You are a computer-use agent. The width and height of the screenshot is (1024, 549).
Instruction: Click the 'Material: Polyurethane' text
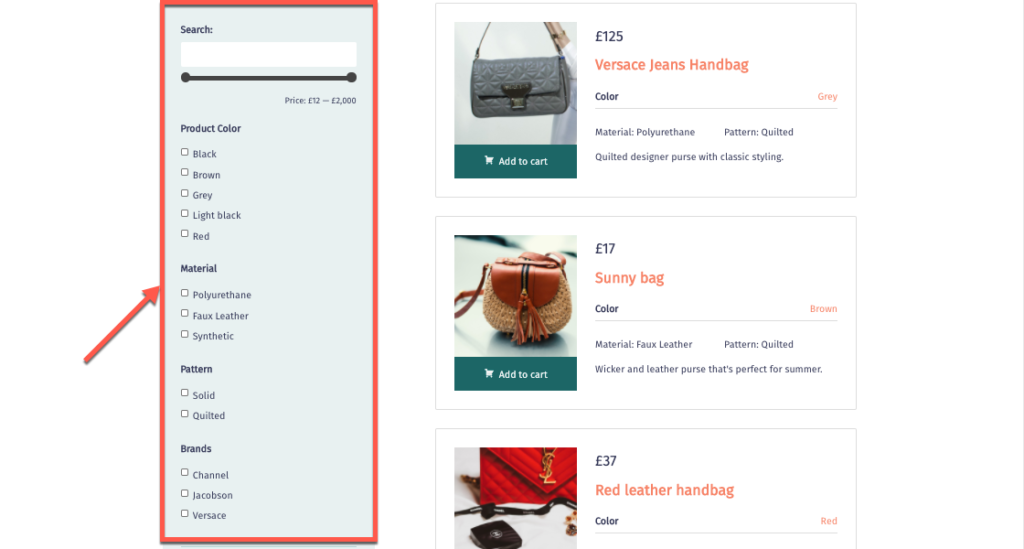645,132
